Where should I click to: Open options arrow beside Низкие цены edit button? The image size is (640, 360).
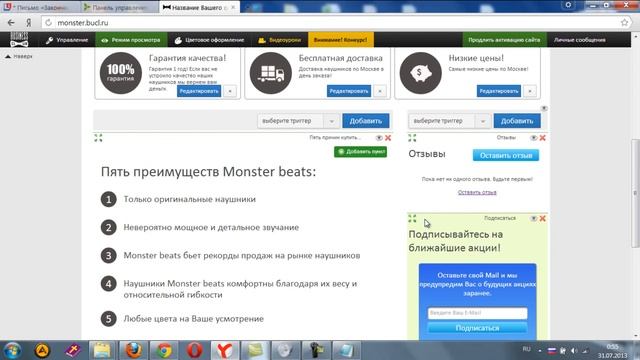(530, 91)
